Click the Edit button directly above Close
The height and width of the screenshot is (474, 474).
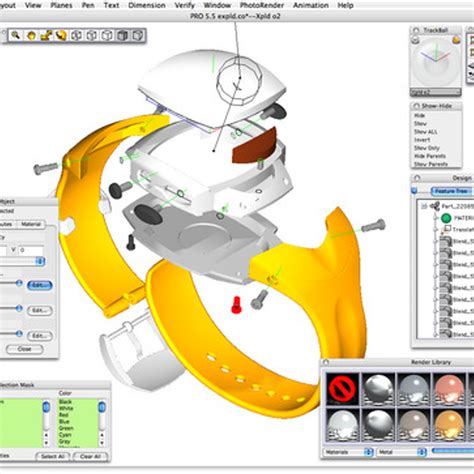(x=40, y=336)
